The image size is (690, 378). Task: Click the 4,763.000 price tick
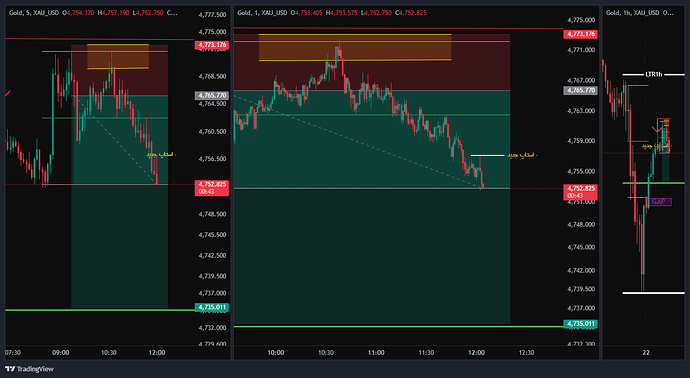[581, 111]
